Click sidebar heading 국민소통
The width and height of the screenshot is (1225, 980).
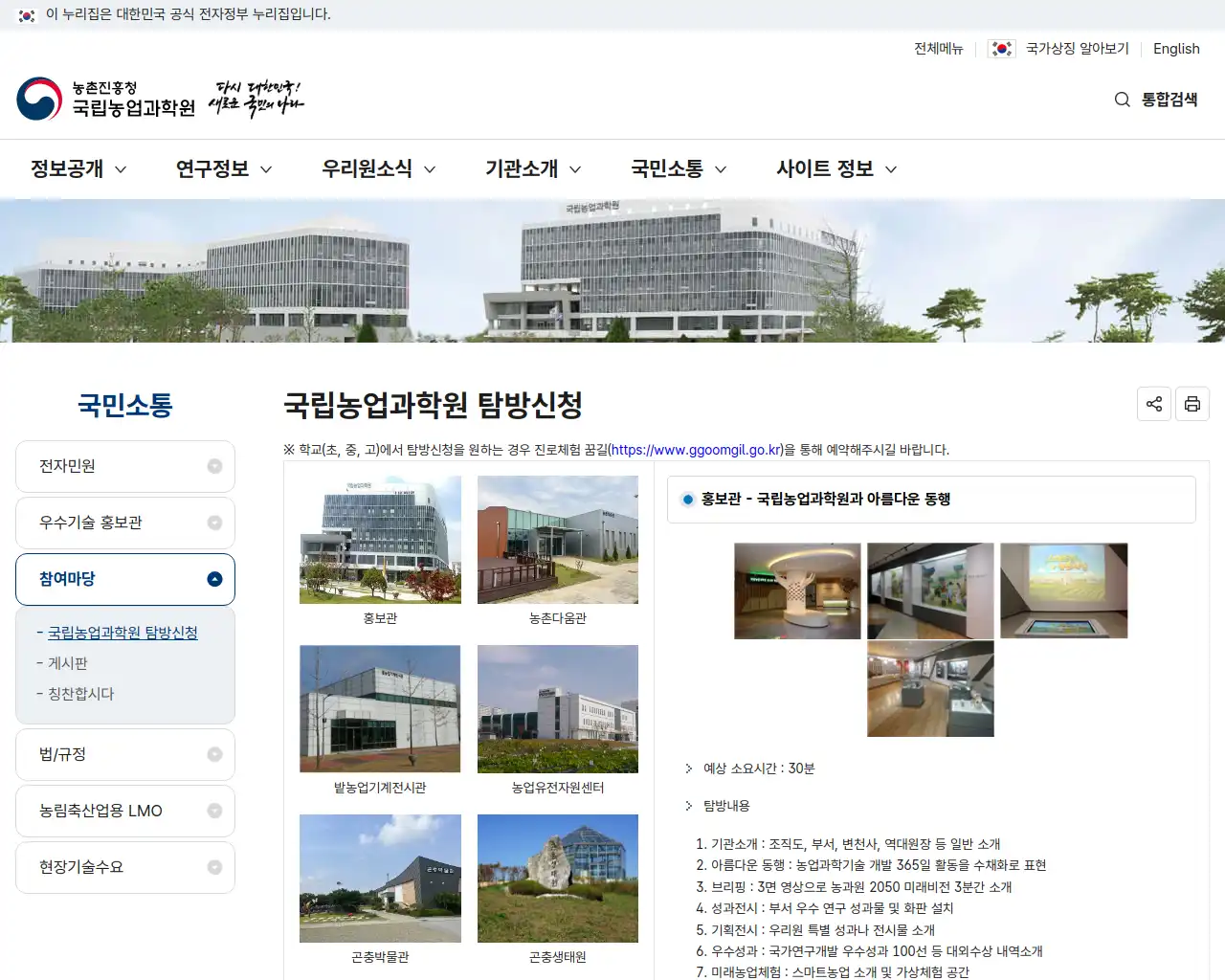[125, 405]
